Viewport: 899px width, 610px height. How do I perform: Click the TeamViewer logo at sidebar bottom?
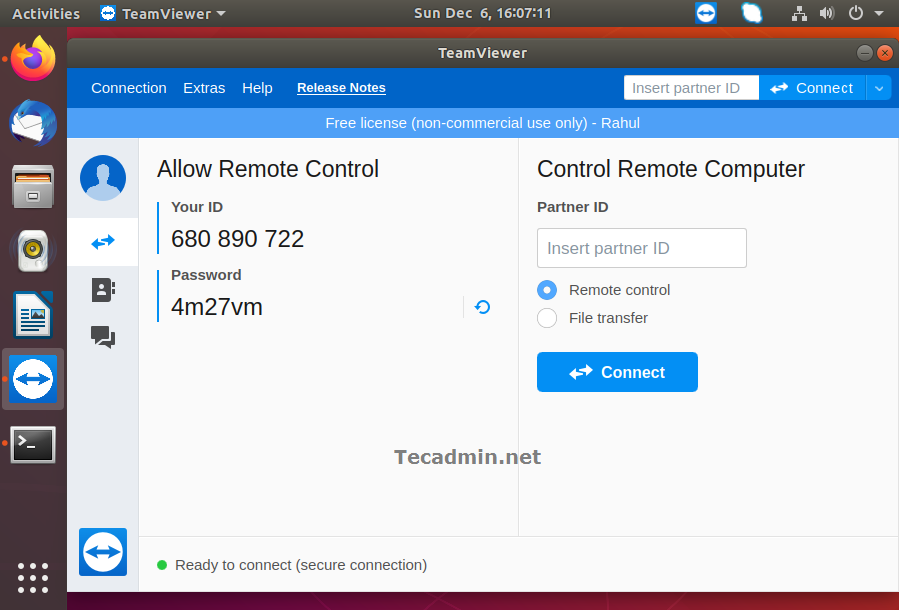pyautogui.click(x=103, y=552)
